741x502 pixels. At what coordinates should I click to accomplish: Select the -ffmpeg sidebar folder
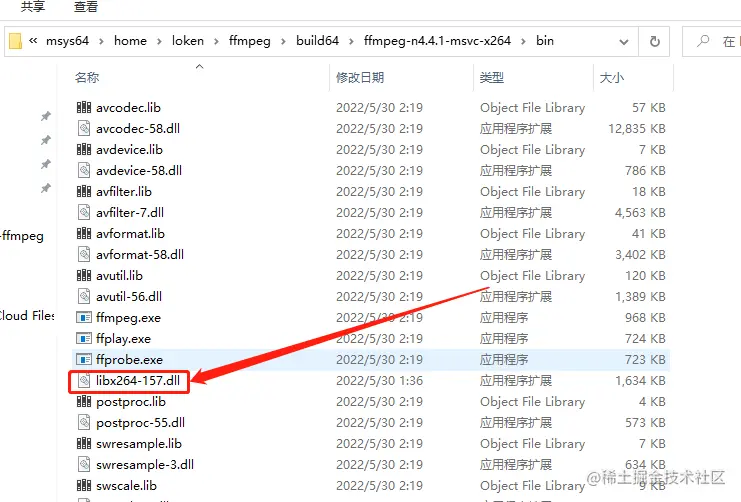22,236
